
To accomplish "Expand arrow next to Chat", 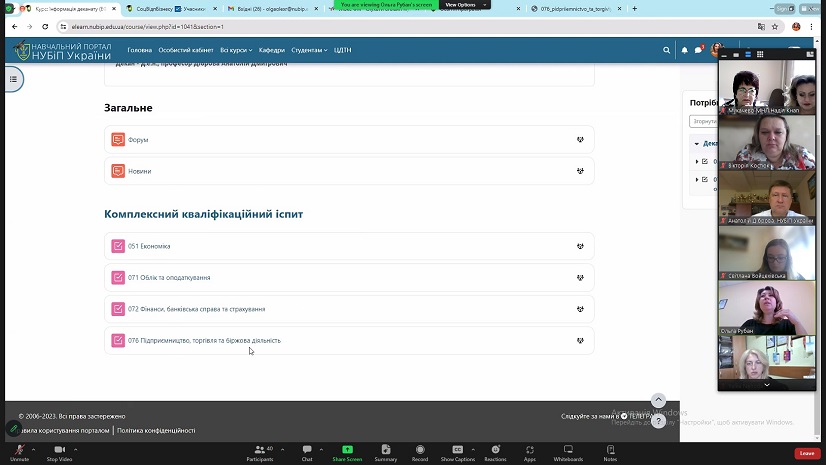I will (x=321, y=449).
